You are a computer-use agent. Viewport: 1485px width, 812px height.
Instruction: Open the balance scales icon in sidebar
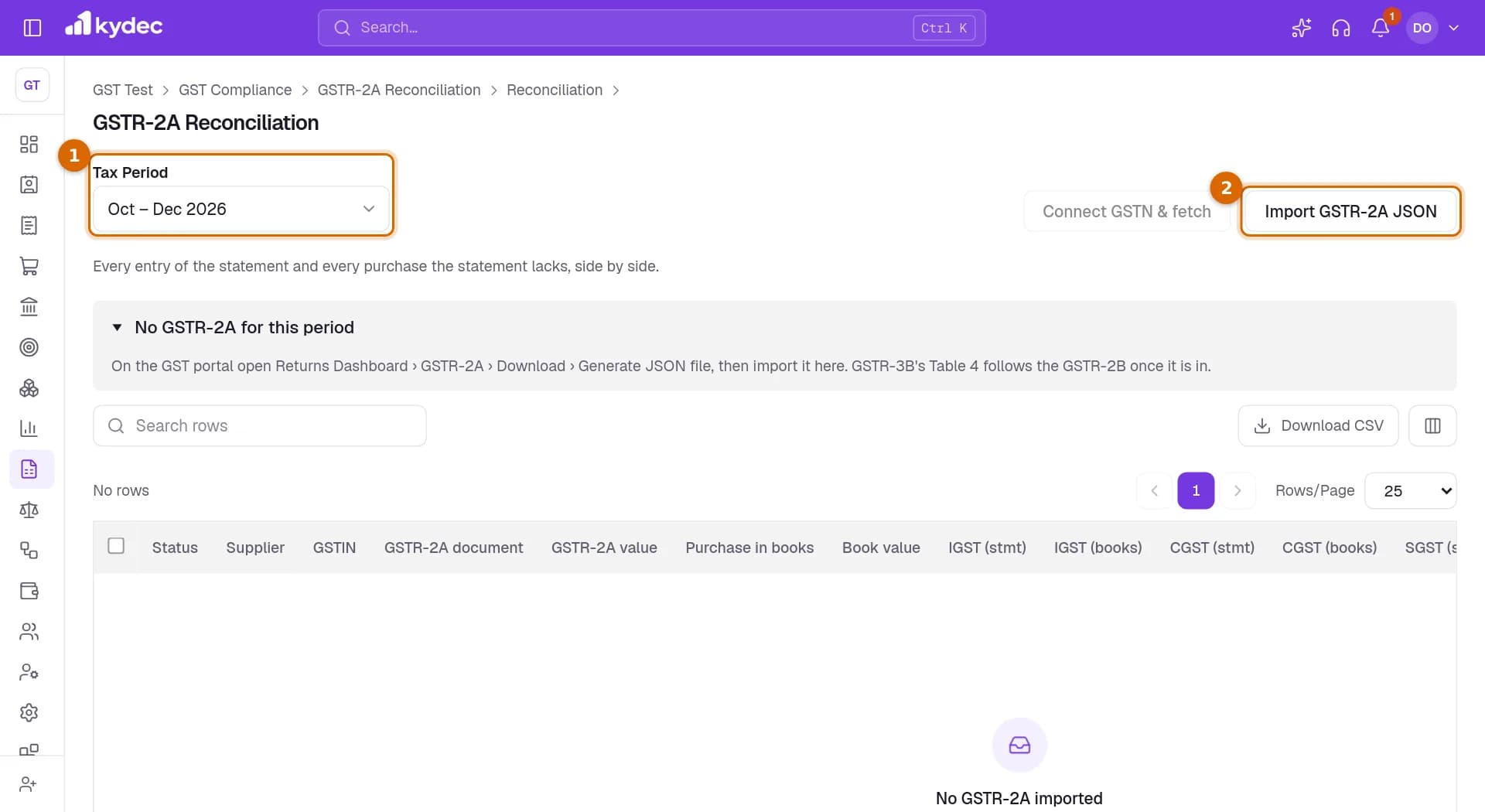[29, 510]
